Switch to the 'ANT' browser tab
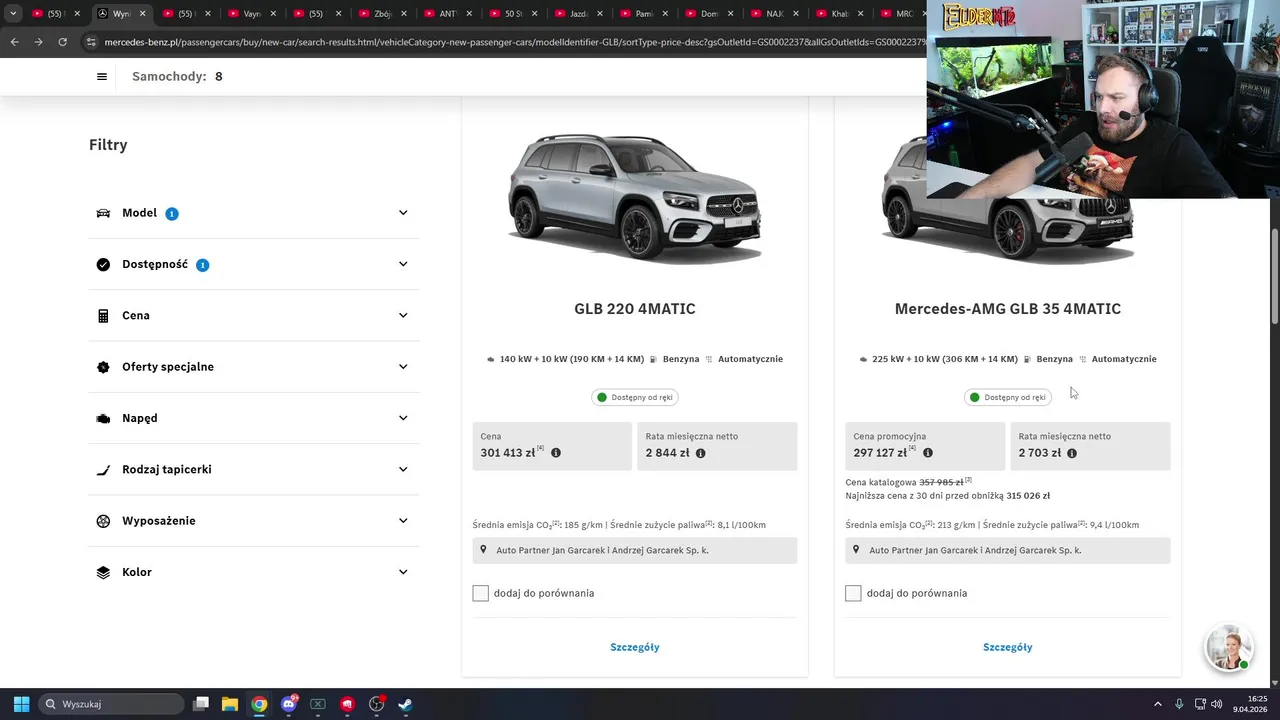This screenshot has width=1280, height=720. (447, 14)
